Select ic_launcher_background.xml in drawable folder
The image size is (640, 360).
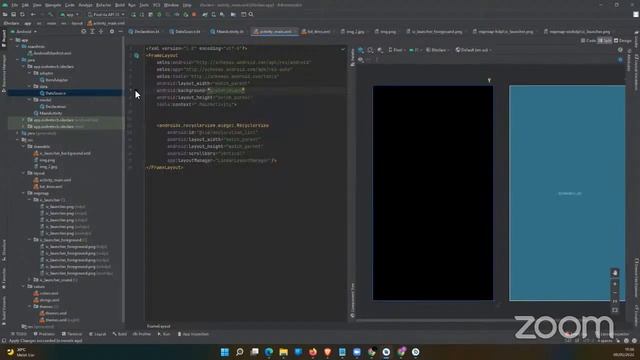(62, 153)
